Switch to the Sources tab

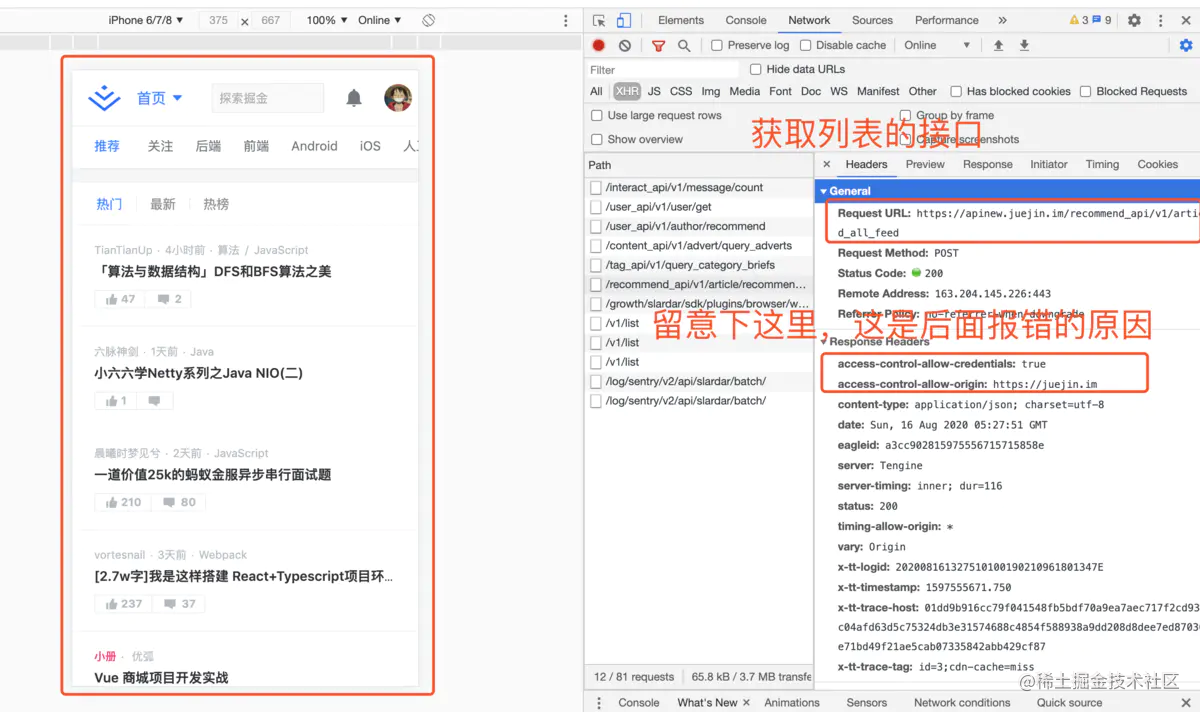(x=872, y=20)
